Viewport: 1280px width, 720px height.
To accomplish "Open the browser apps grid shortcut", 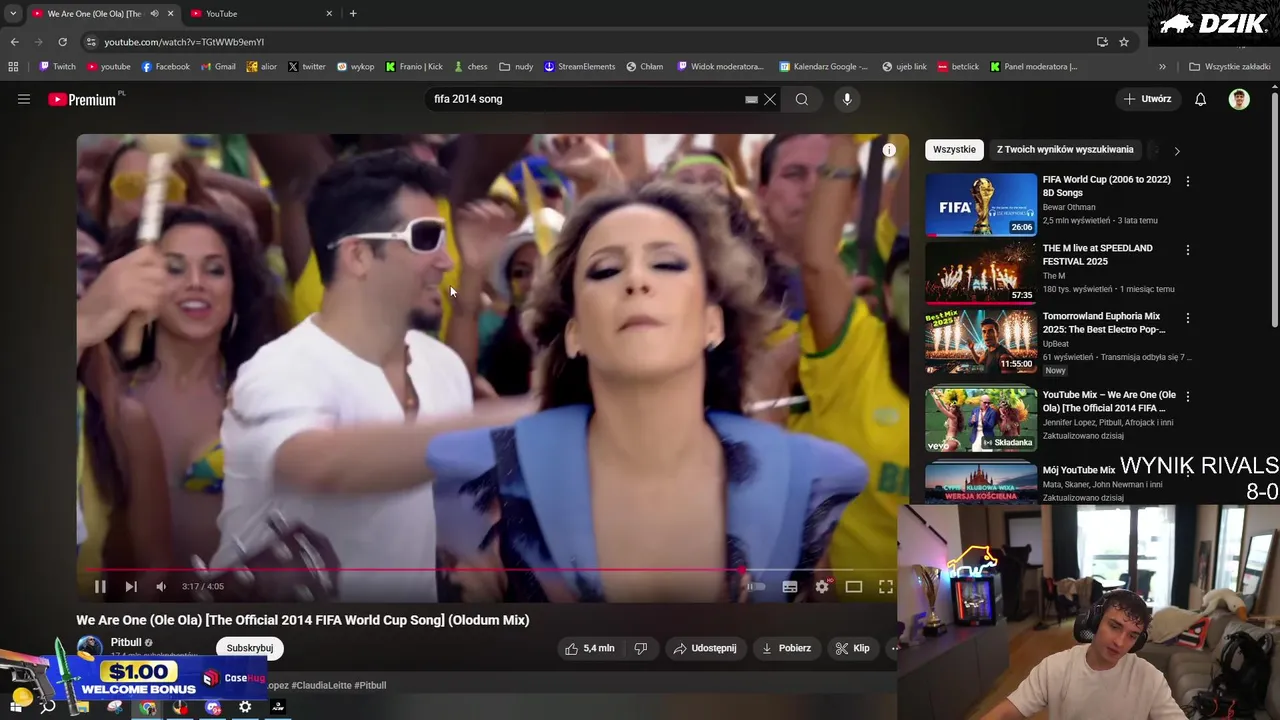I will tap(13, 67).
